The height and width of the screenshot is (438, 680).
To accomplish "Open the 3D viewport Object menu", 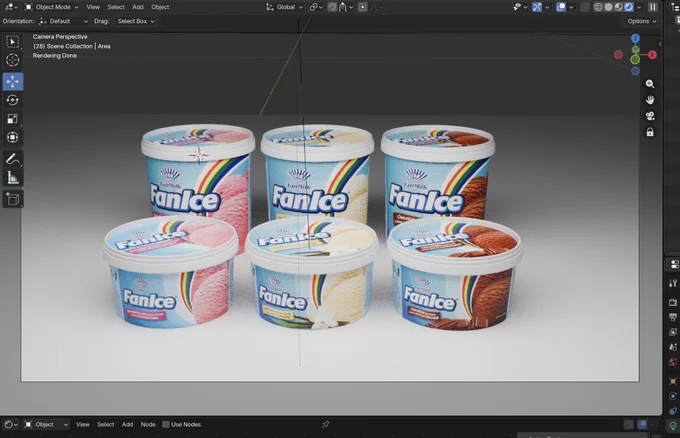I will tap(160, 7).
